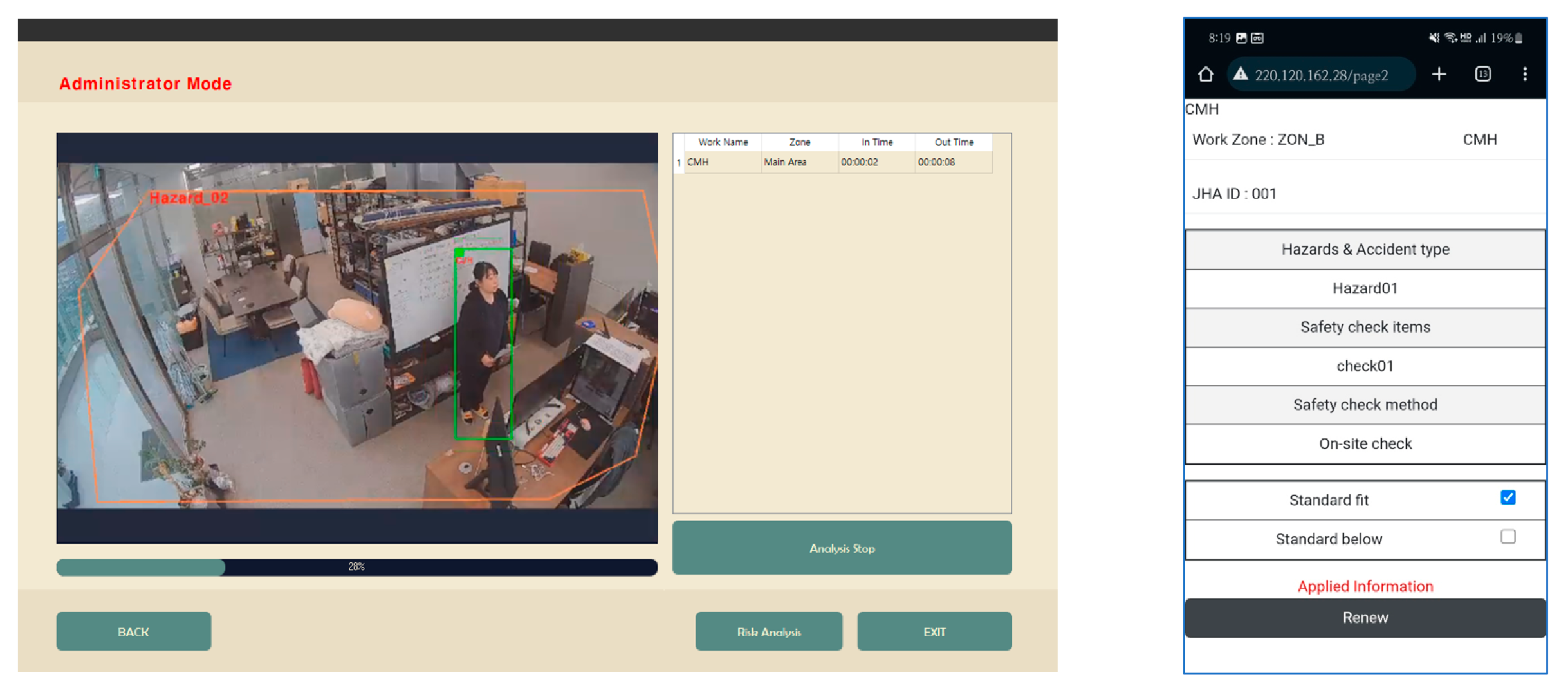Uncheck the Standard fit checkbox
Viewport: 1568px width, 695px height.
(1508, 497)
